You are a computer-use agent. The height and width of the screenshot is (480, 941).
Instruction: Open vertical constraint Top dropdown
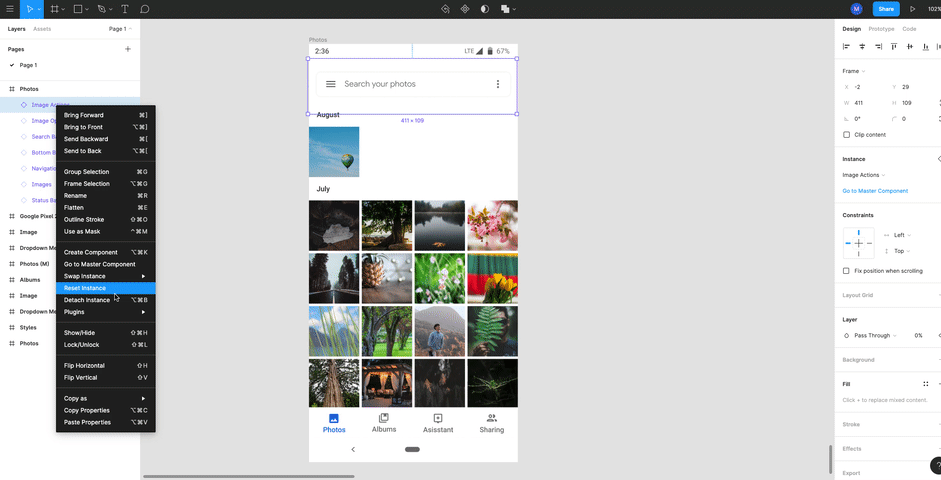[x=902, y=251]
